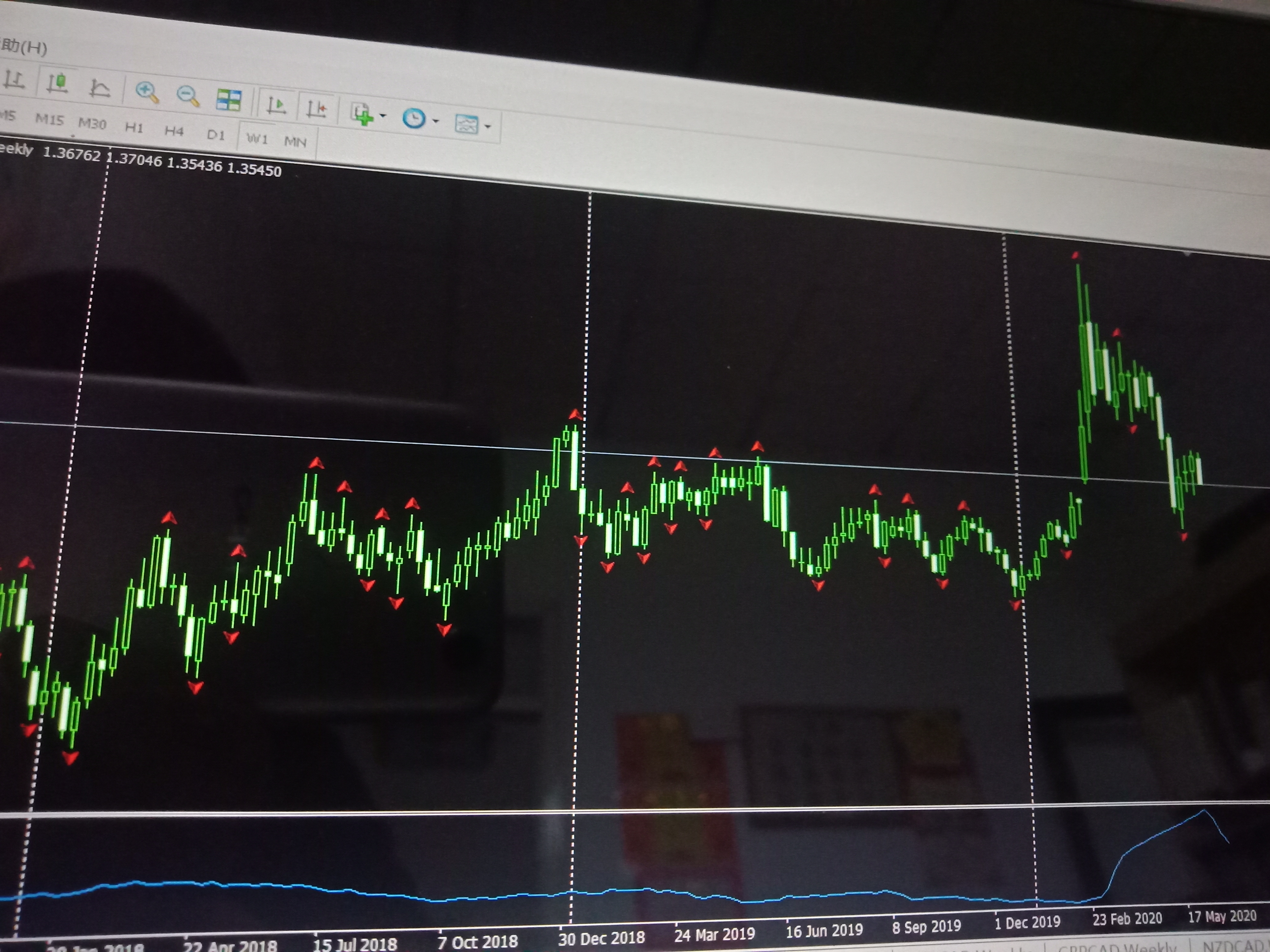The width and height of the screenshot is (1270, 952).
Task: Select the D1 daily timeframe
Action: (216, 135)
